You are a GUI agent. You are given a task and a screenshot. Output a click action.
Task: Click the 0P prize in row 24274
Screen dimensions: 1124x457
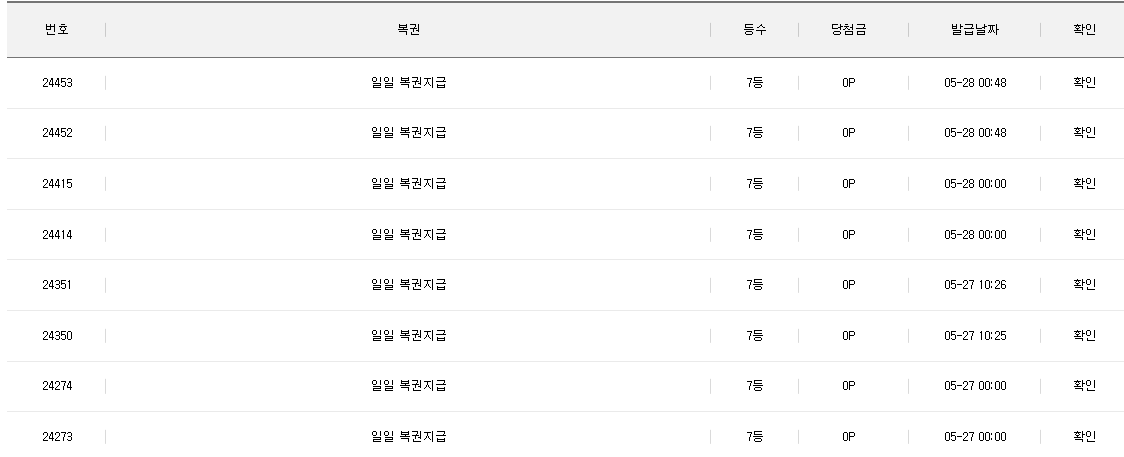(849, 385)
